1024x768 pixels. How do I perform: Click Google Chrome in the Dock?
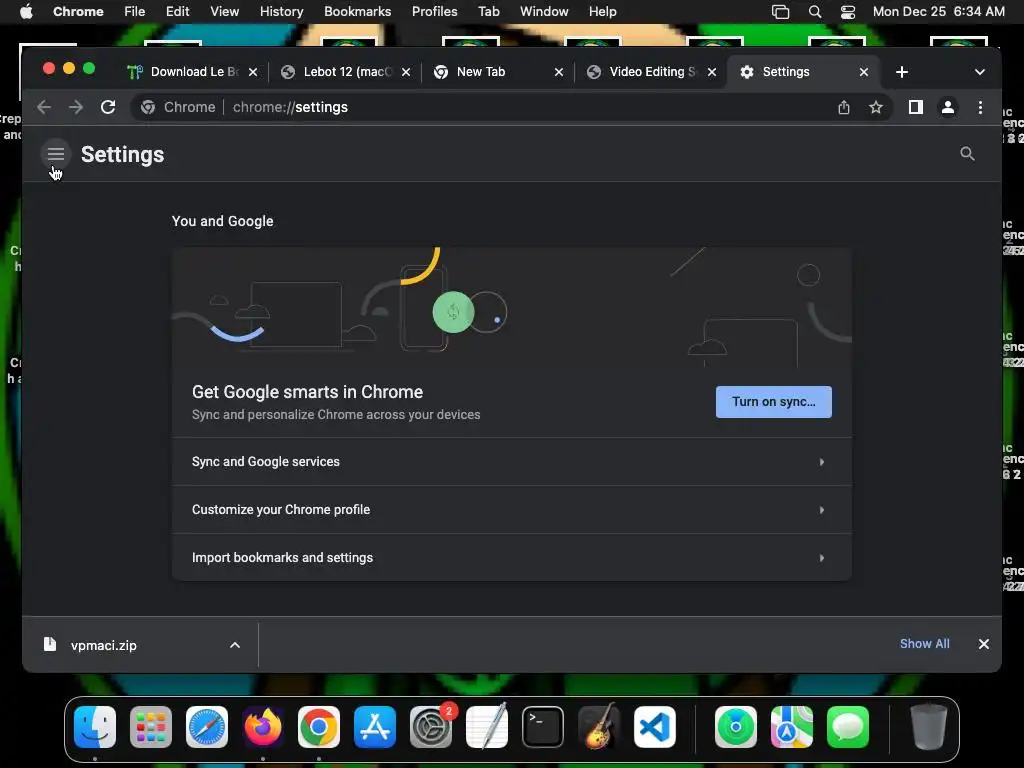(319, 727)
